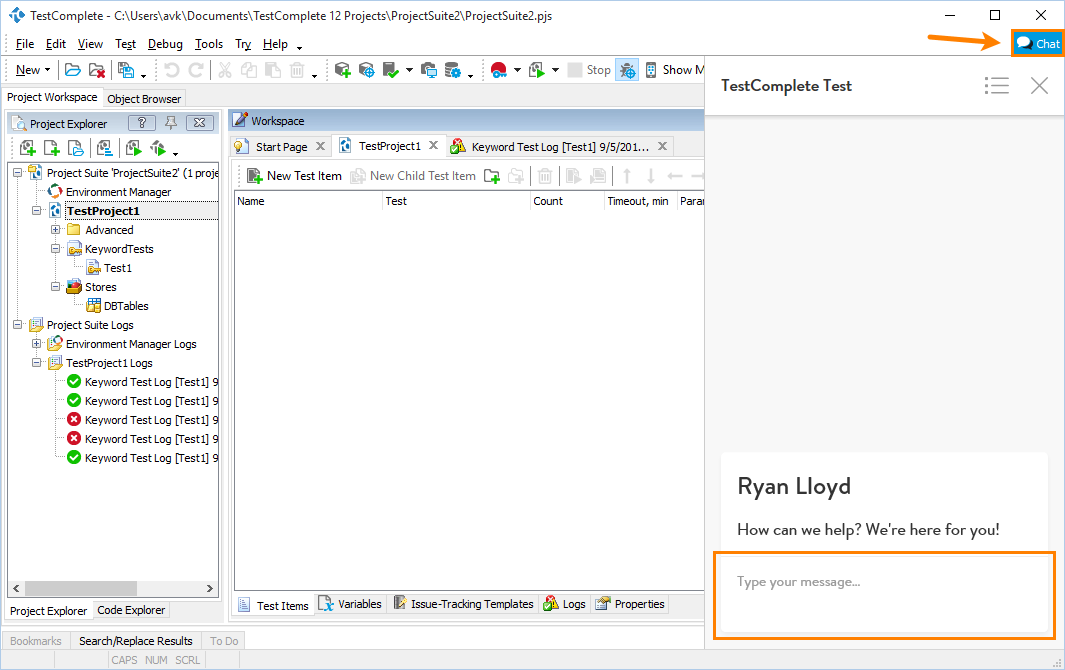
Task: Click the Run Project icon in Project Explorer
Action: pyautogui.click(x=133, y=147)
